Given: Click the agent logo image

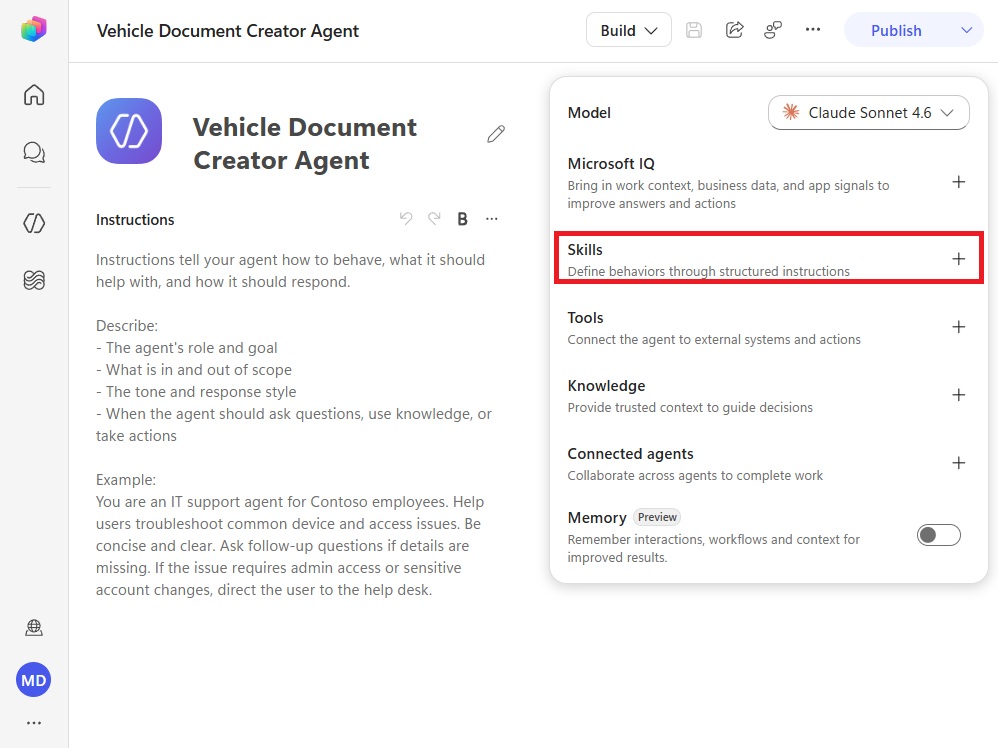Looking at the screenshot, I should (129, 131).
